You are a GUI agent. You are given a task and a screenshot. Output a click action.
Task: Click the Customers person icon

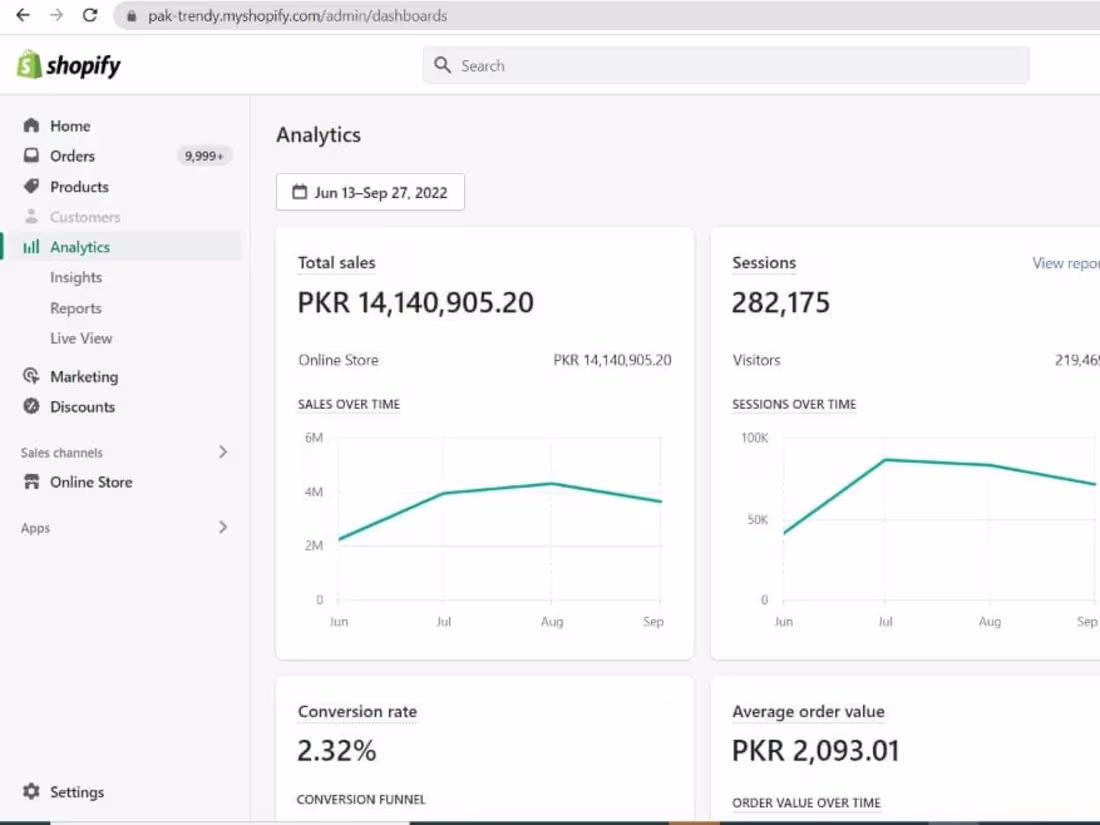(x=31, y=216)
